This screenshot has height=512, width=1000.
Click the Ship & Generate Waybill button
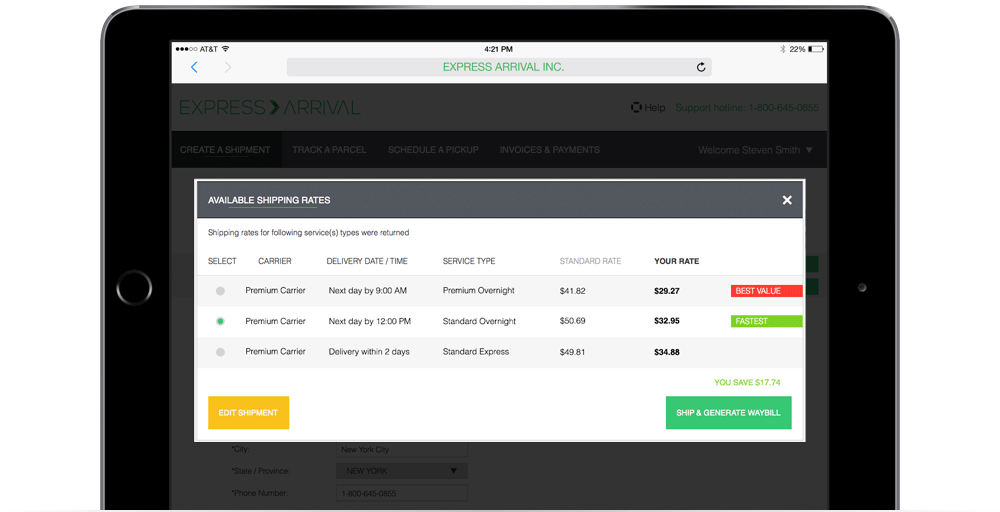point(728,413)
